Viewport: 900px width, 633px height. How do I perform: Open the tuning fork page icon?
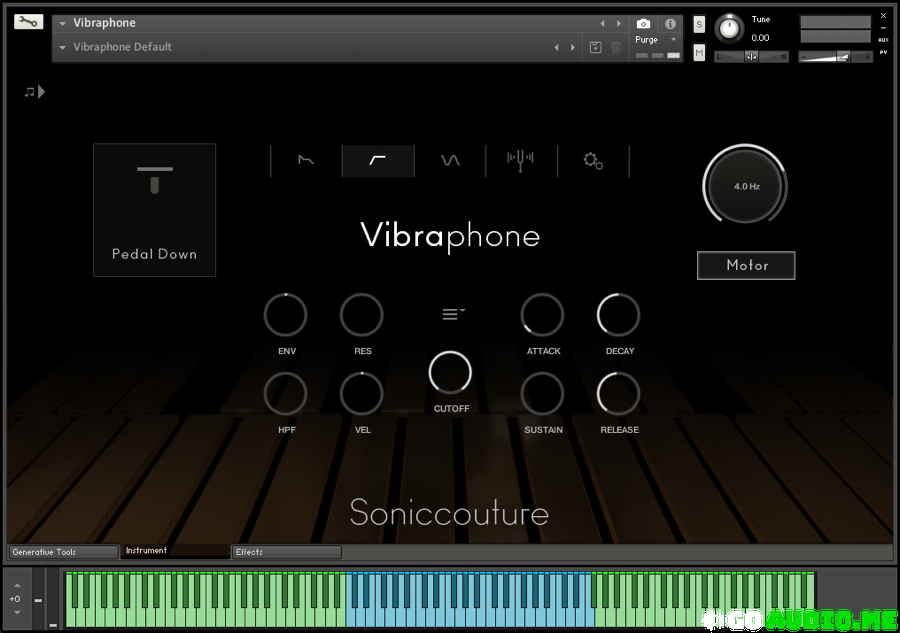coord(520,161)
